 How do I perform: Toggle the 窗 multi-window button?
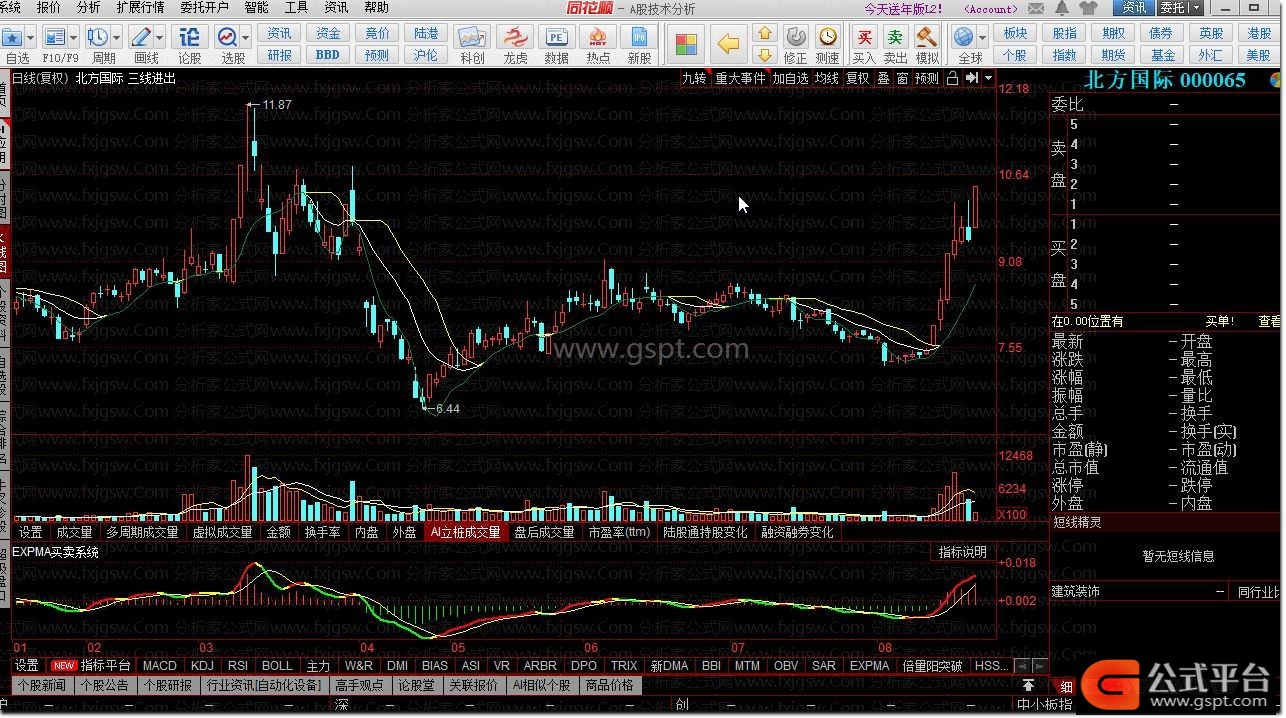[902, 78]
